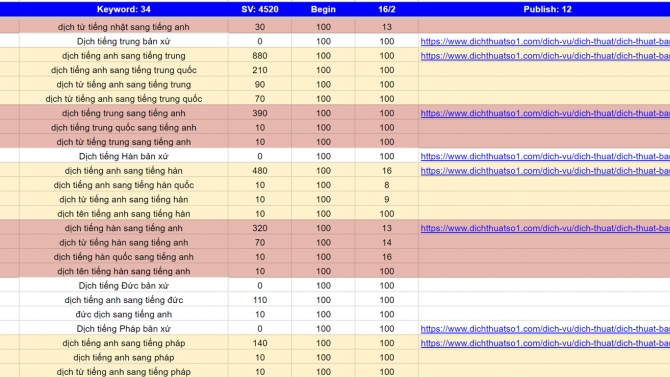Viewport: 670px width, 377px height.
Task: Select the 'SV: 4520' header cell
Action: coord(260,9)
